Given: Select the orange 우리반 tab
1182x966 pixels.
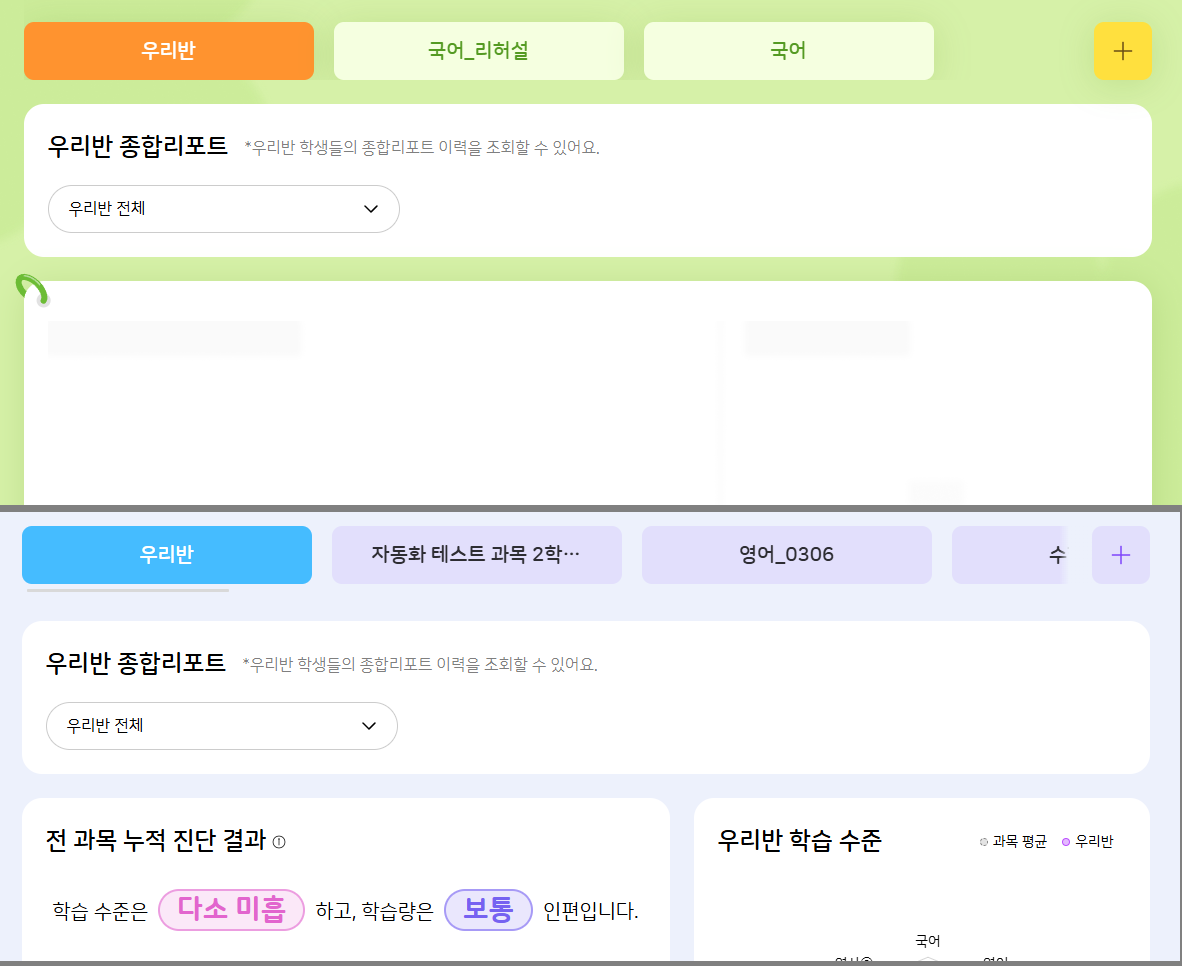Looking at the screenshot, I should point(169,51).
